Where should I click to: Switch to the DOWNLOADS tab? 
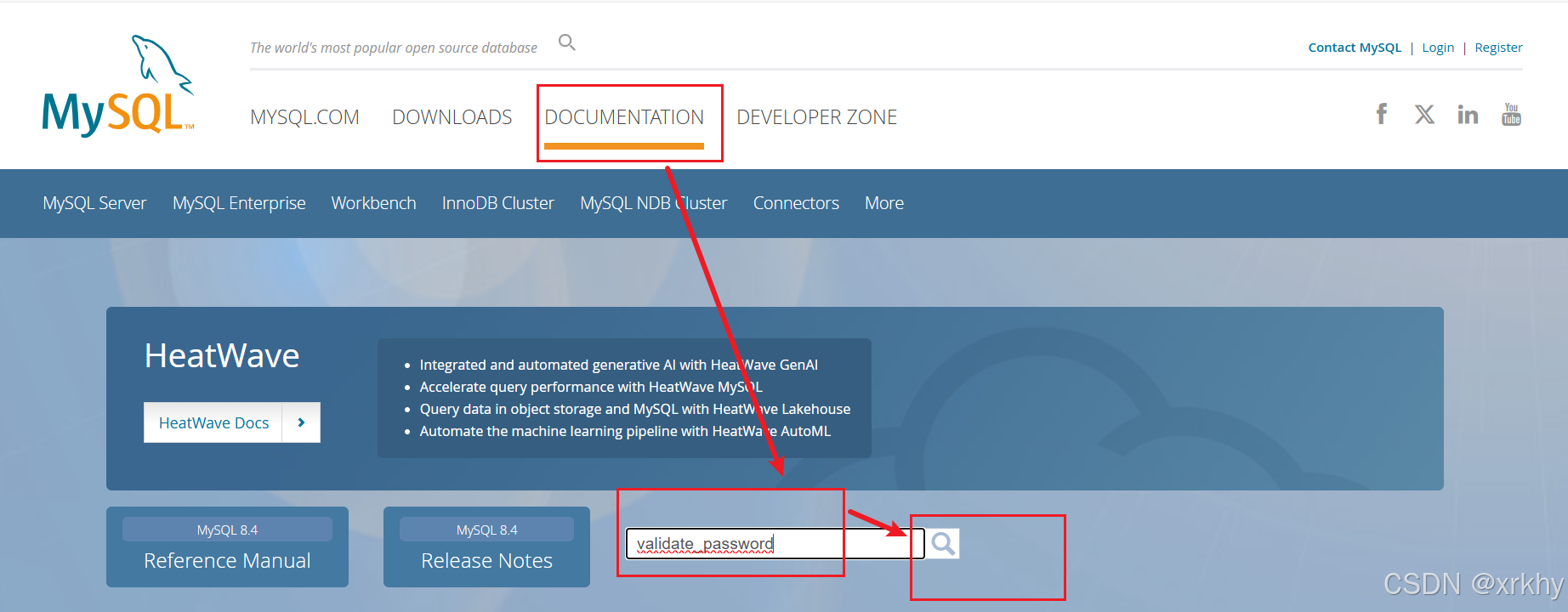tap(452, 117)
